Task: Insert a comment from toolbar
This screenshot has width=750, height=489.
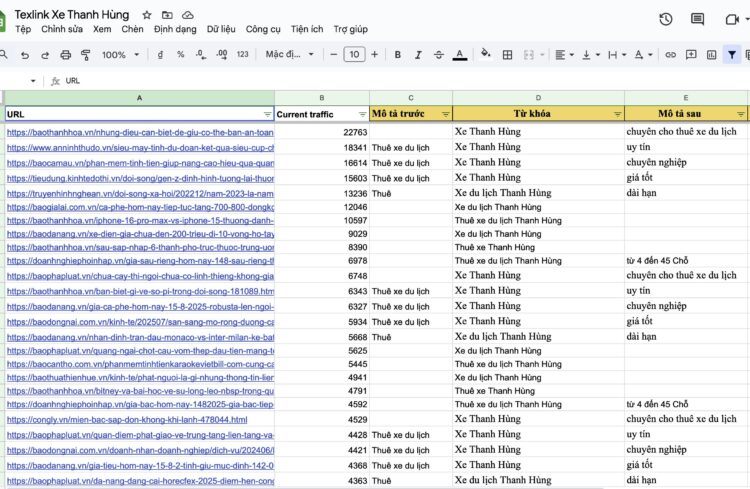Action: [x=691, y=55]
